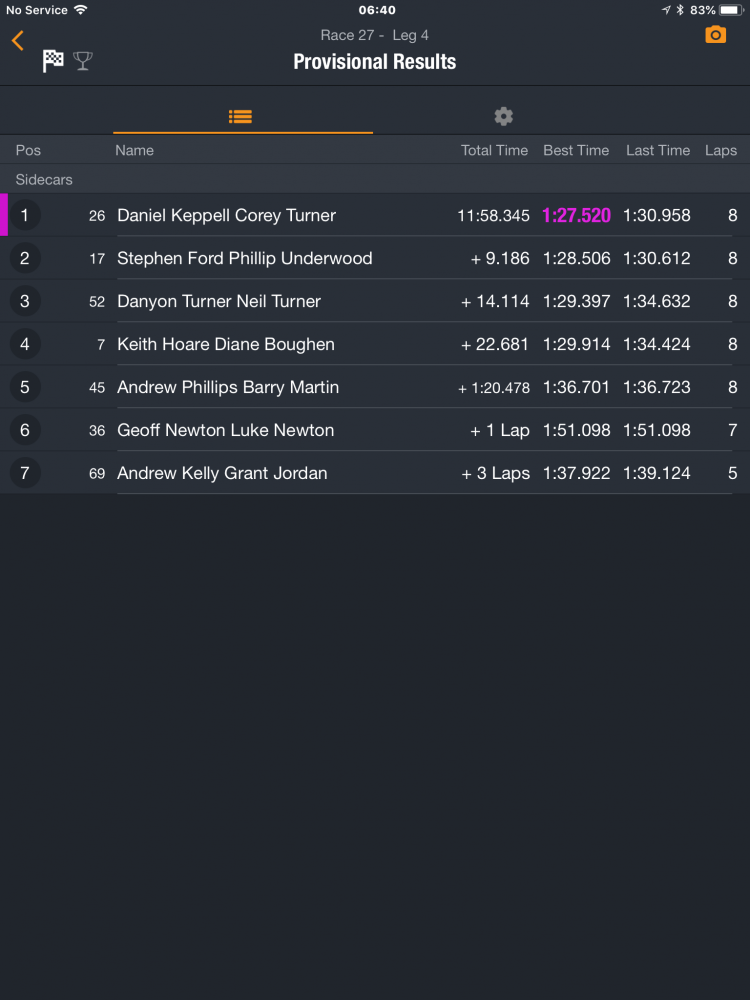The image size is (750, 1000).
Task: Open the Stephen Ford Phillip Underwood entry
Action: pyautogui.click(x=244, y=258)
